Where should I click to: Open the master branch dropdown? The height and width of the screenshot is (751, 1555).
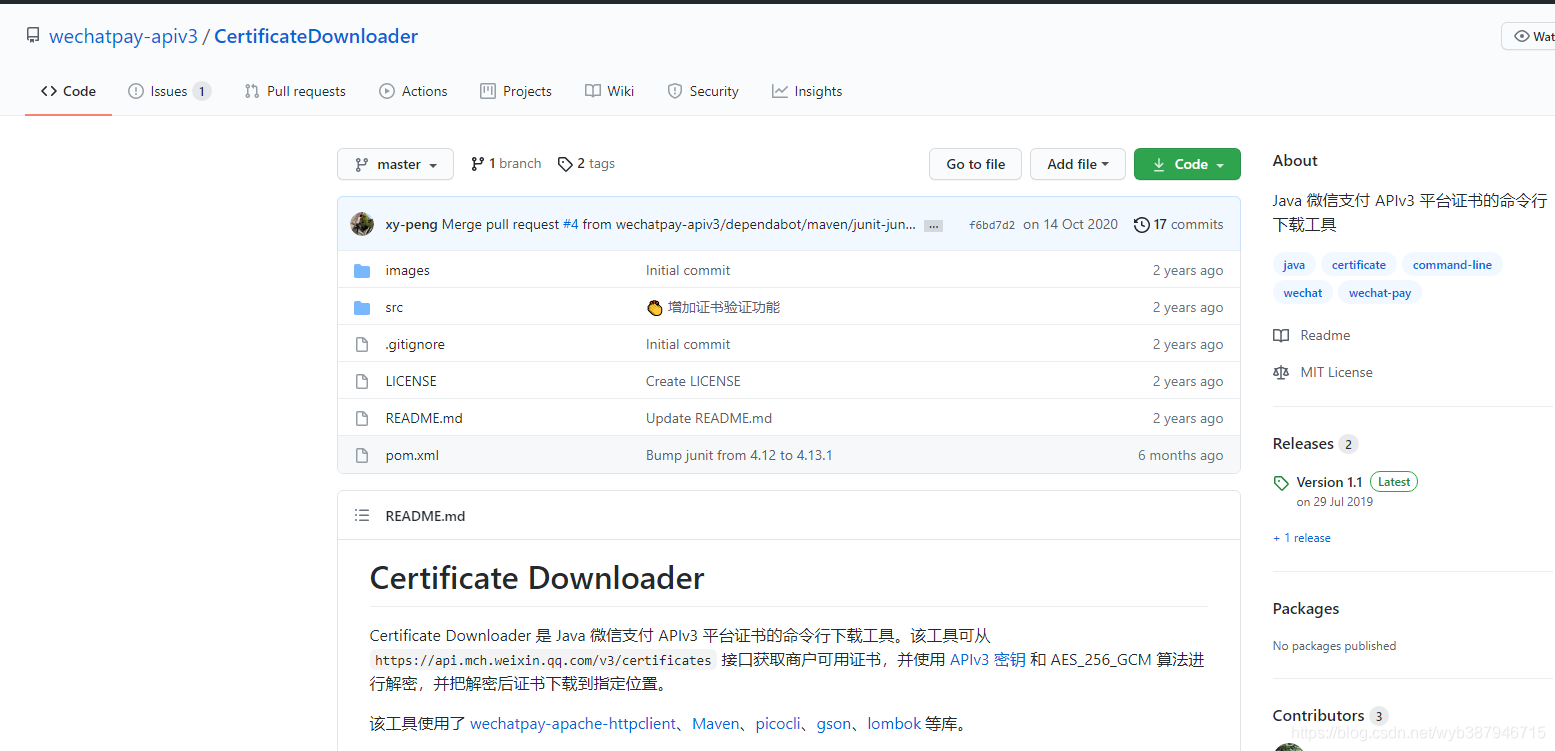point(395,164)
